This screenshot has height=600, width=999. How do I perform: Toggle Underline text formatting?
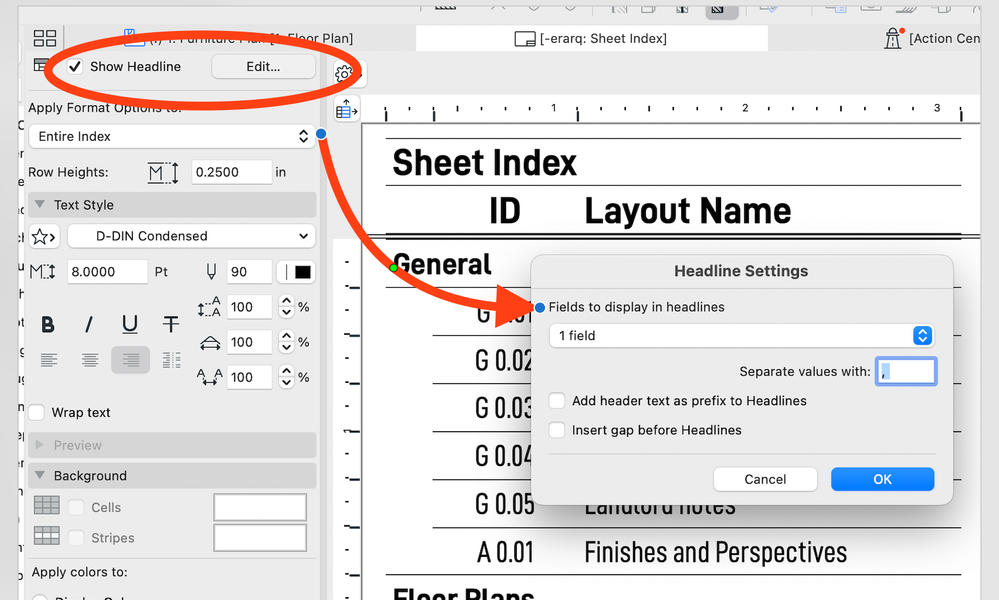[x=130, y=325]
